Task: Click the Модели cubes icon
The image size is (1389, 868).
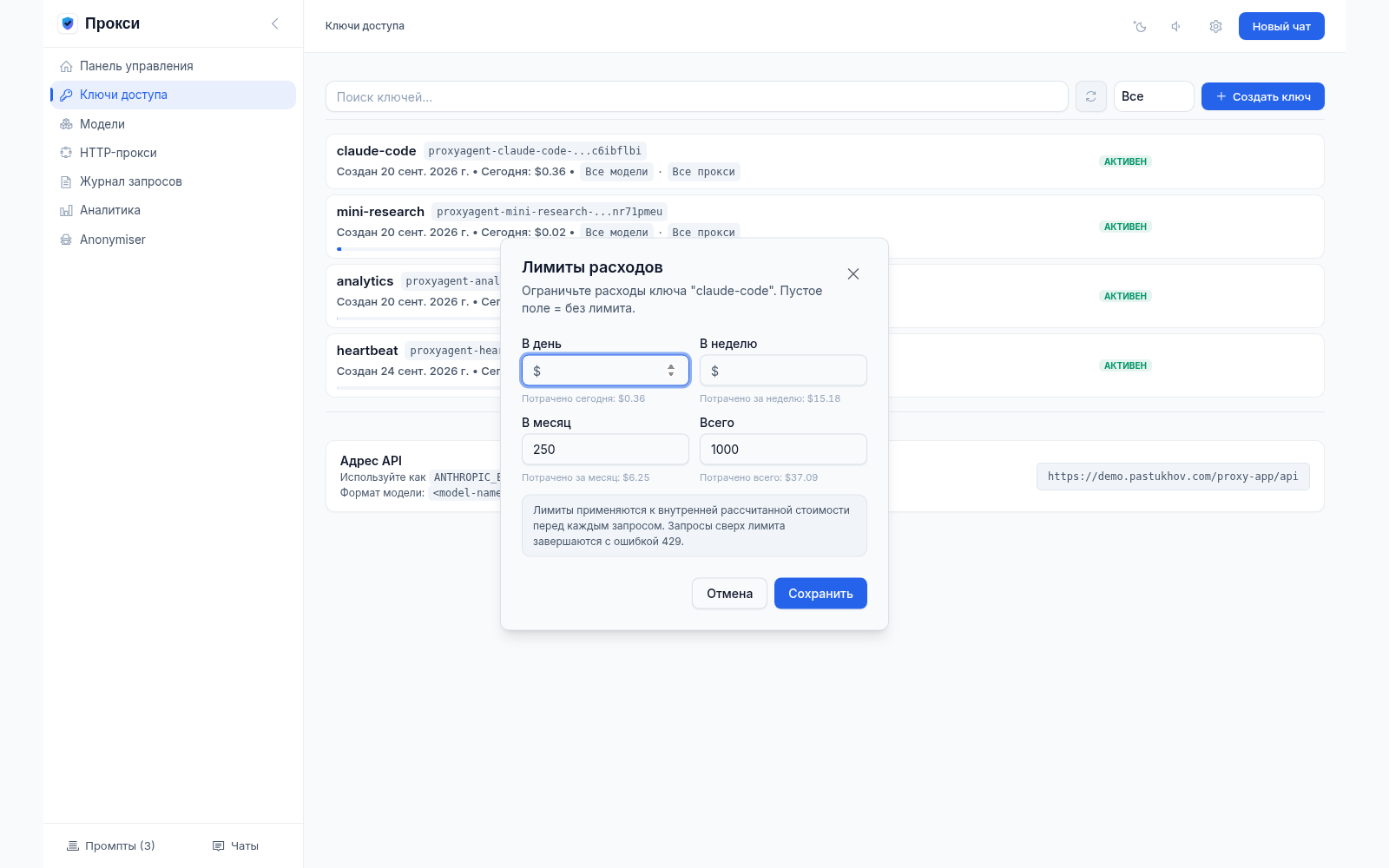Action: (x=66, y=124)
